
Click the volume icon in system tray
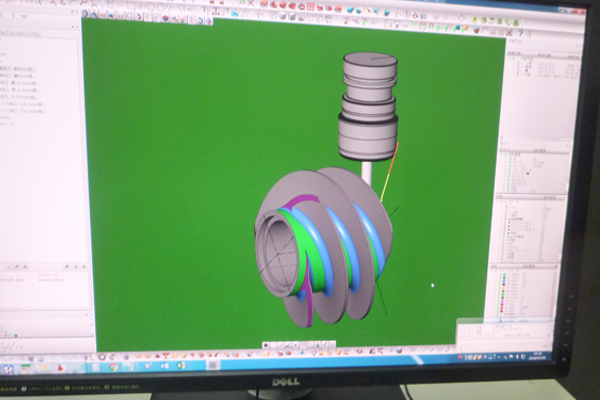pyautogui.click(x=517, y=356)
